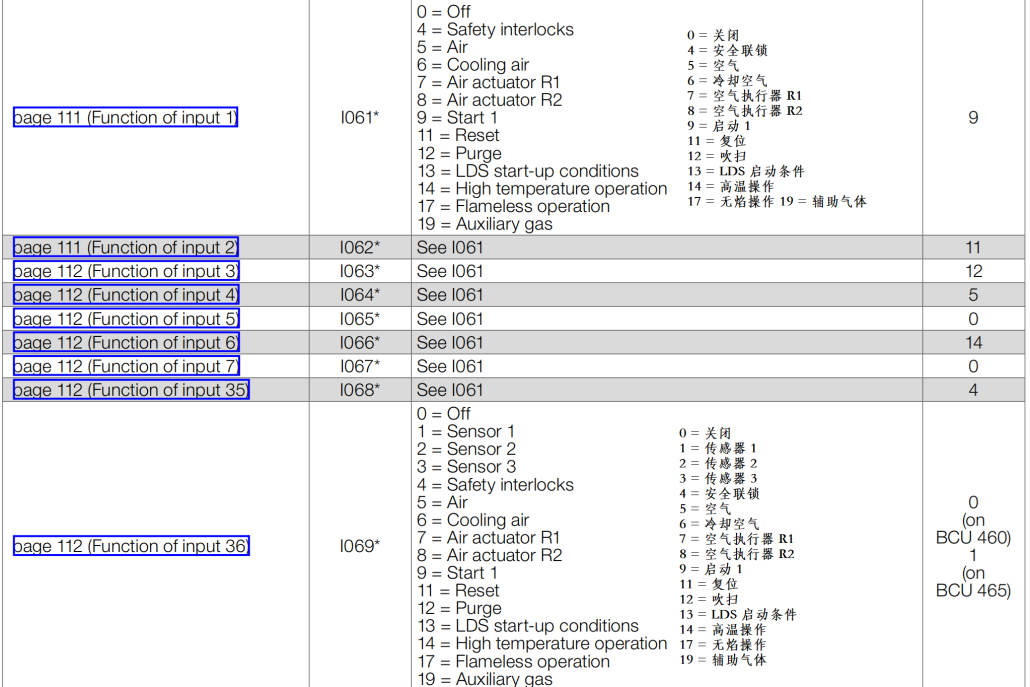The image size is (1030, 687).
Task: Jump to the 'Function of input 7' link
Action: click(125, 366)
